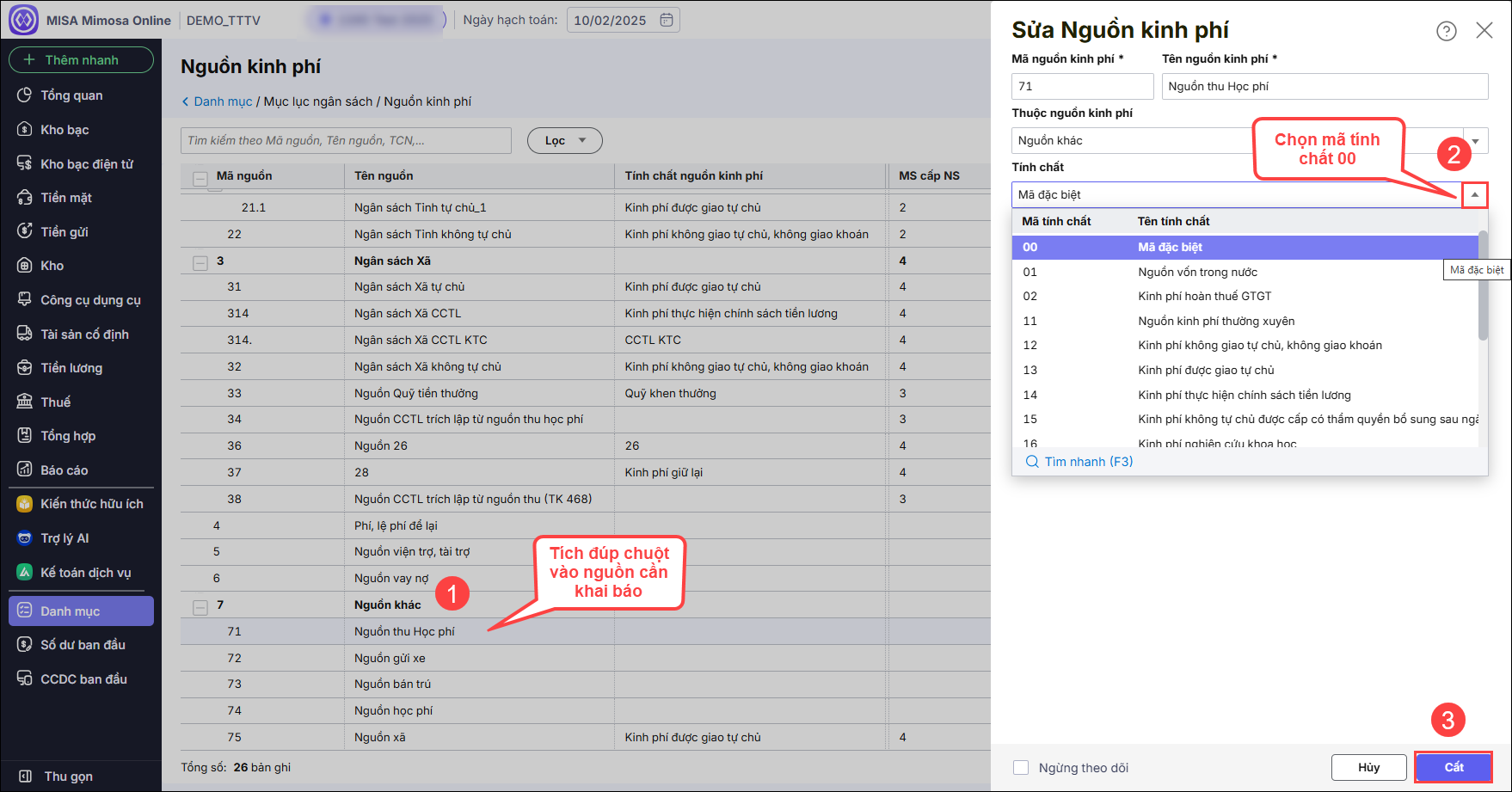Collapse sidebar with Thu gọn
The height and width of the screenshot is (792, 1512).
pyautogui.click(x=68, y=777)
